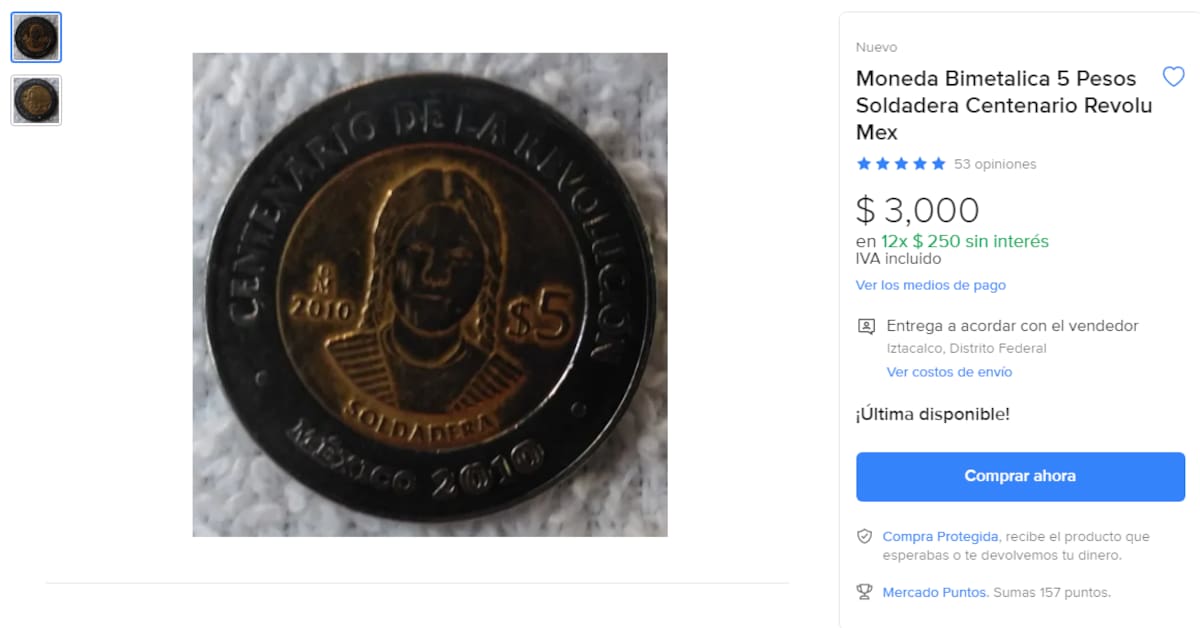1200x628 pixels.
Task: Click the 12x $ 250 sin interés text
Action: [x=965, y=241]
